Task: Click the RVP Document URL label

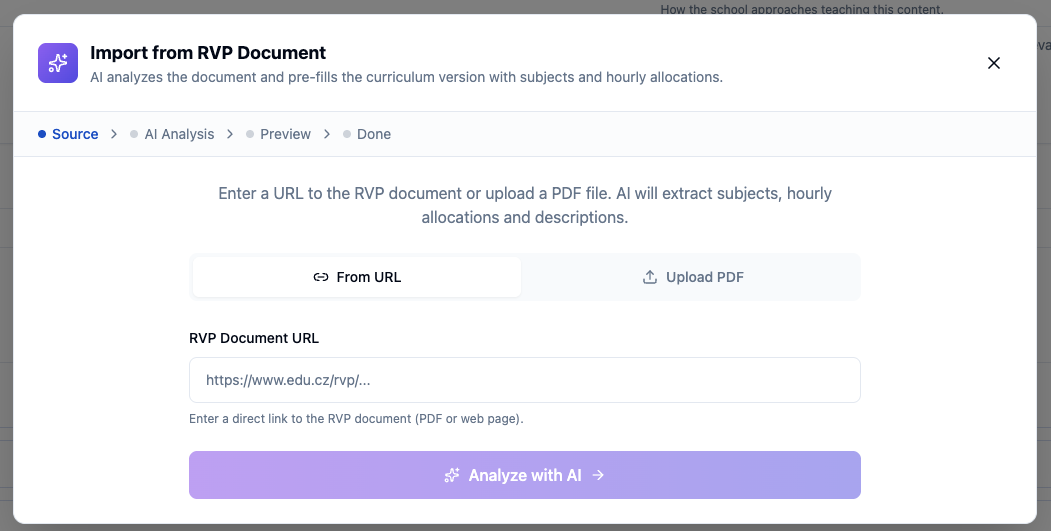Action: [x=254, y=338]
